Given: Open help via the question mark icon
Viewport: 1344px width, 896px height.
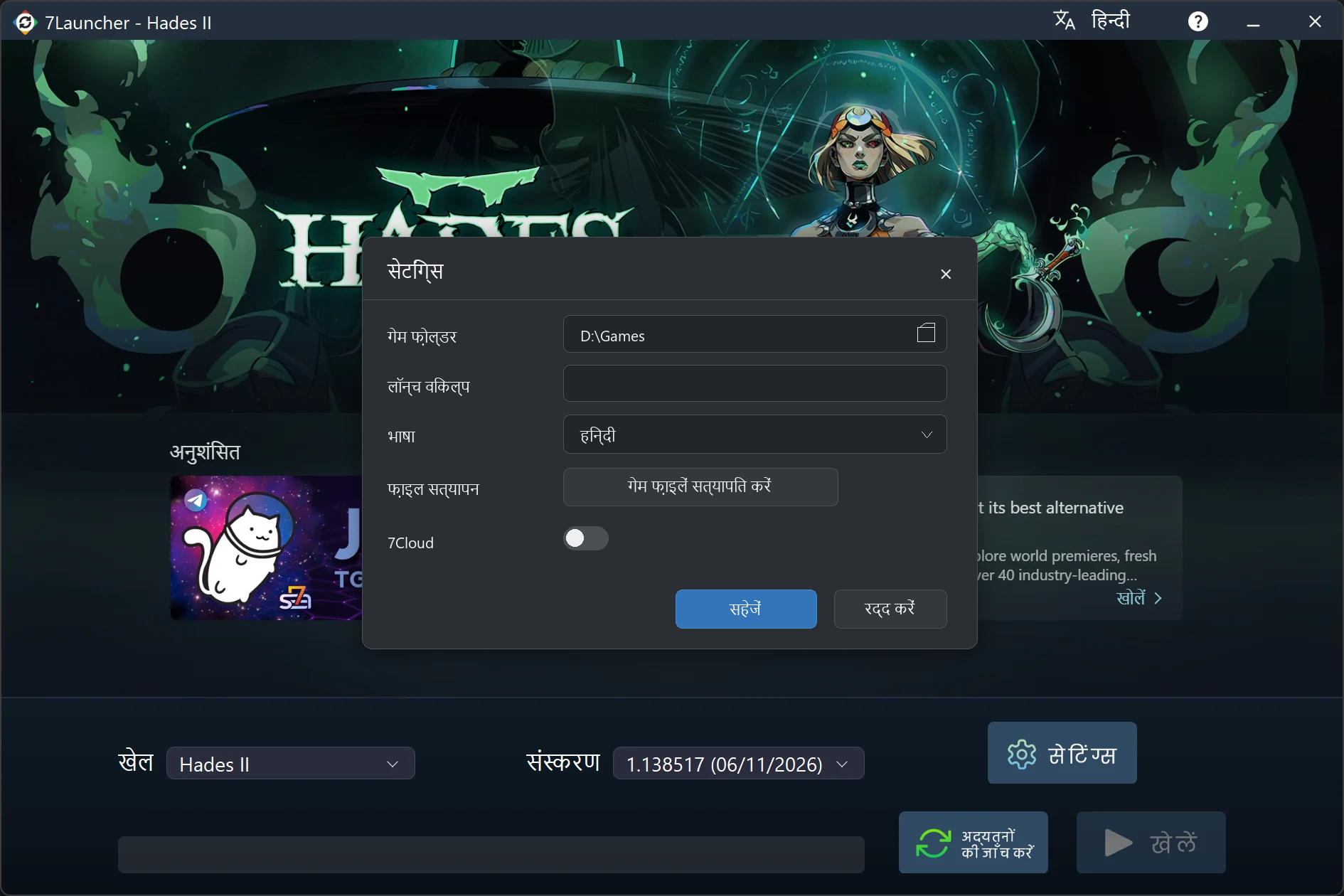Looking at the screenshot, I should [x=1198, y=21].
